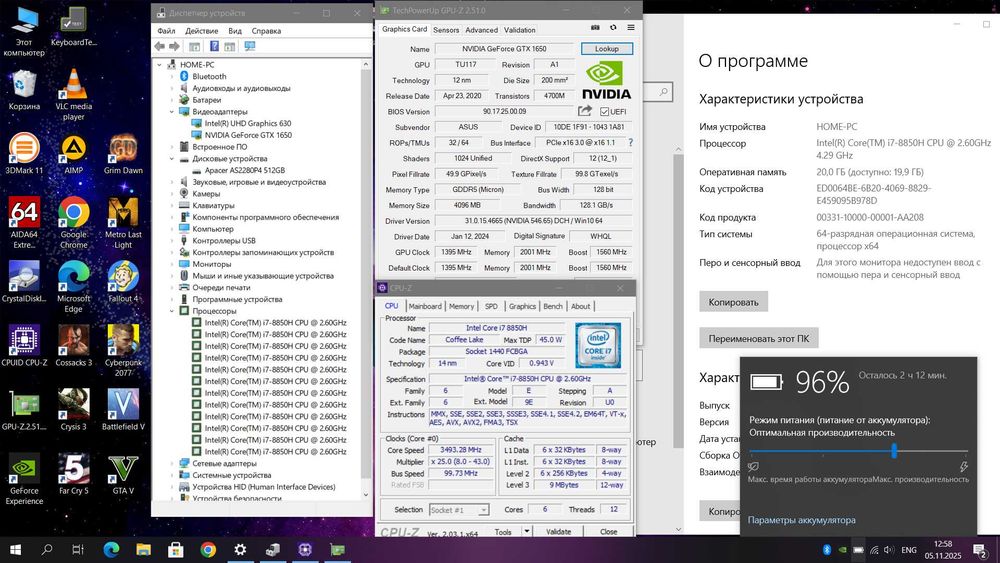1000x563 pixels.
Task: Collapse Видеоадаптеры node in Device Manager
Action: coord(172,112)
